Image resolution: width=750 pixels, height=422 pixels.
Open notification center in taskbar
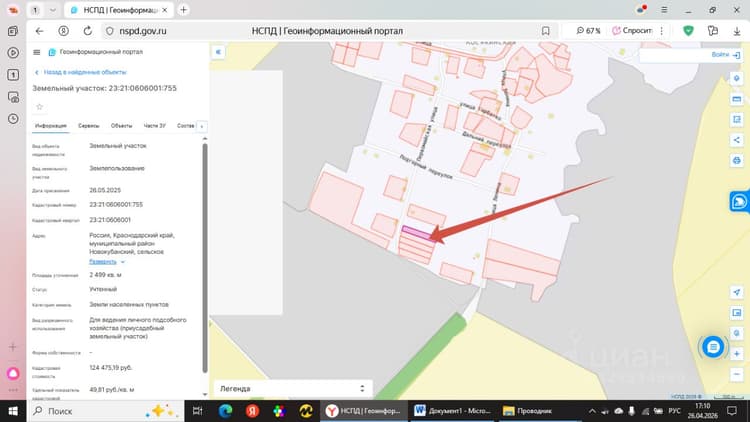(732, 411)
